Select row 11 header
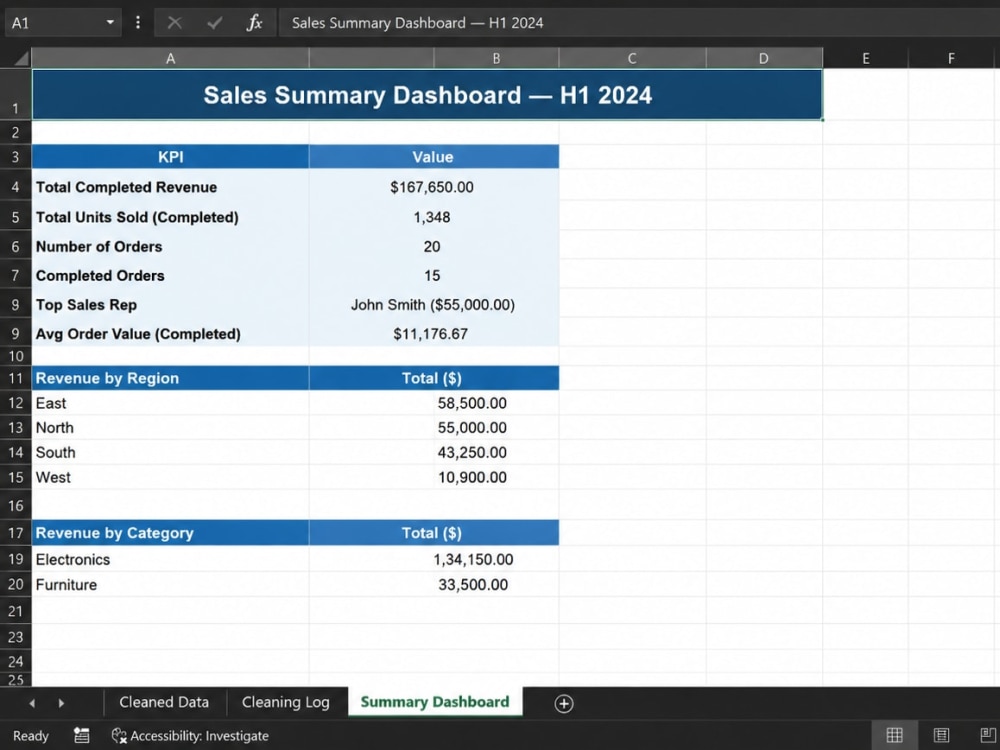Viewport: 1000px width, 750px height. [x=15, y=378]
